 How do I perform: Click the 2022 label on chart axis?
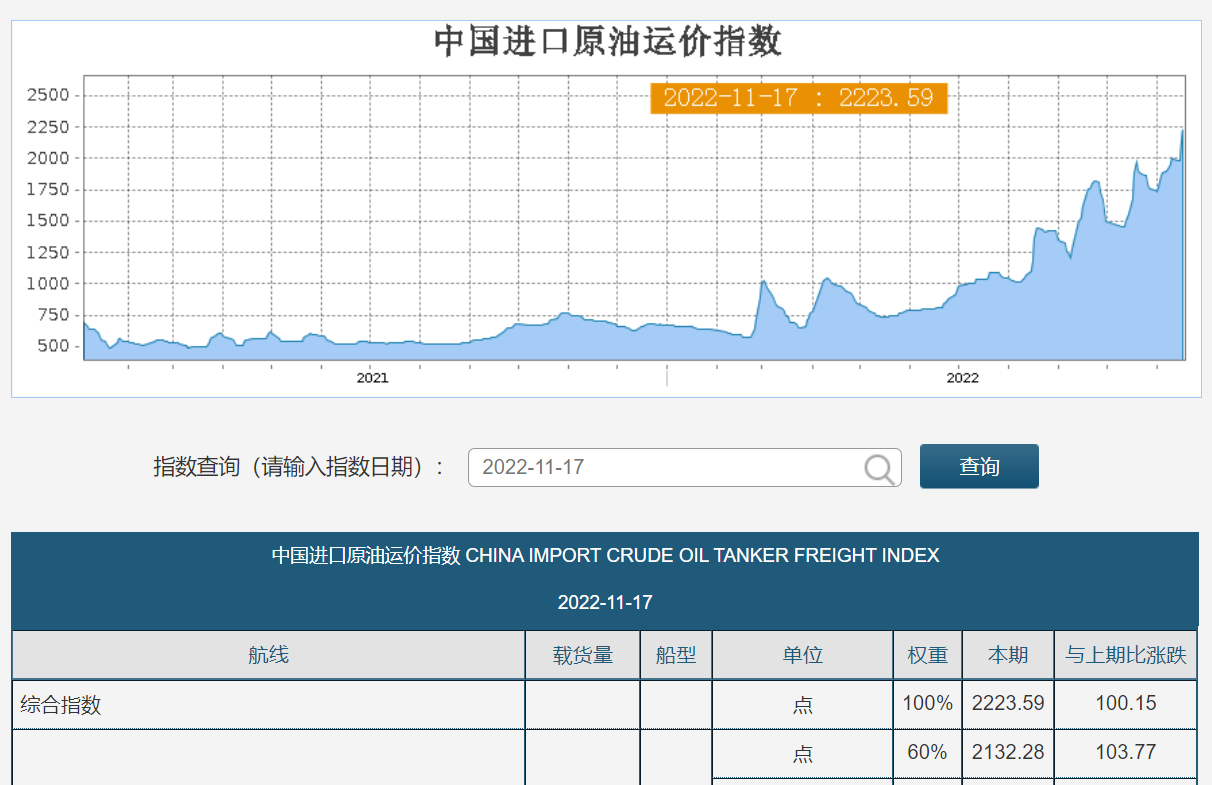pyautogui.click(x=962, y=378)
